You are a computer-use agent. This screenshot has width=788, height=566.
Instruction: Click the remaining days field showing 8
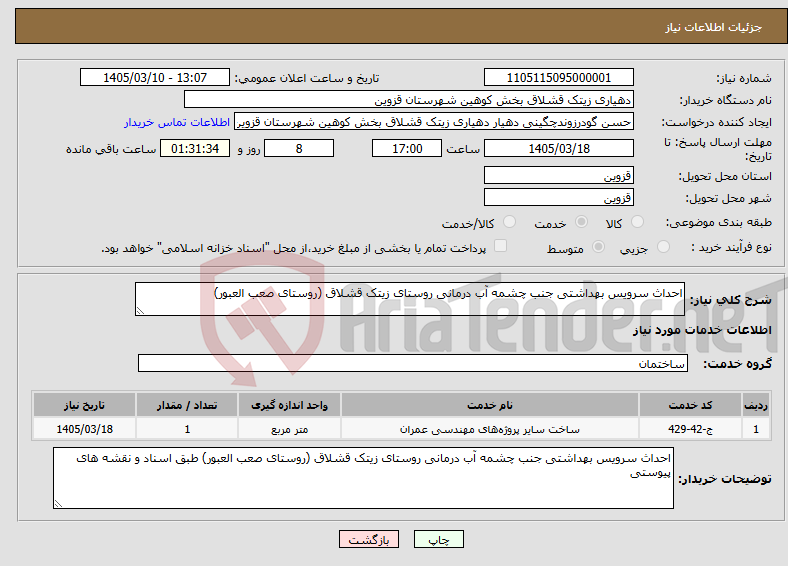point(299,148)
